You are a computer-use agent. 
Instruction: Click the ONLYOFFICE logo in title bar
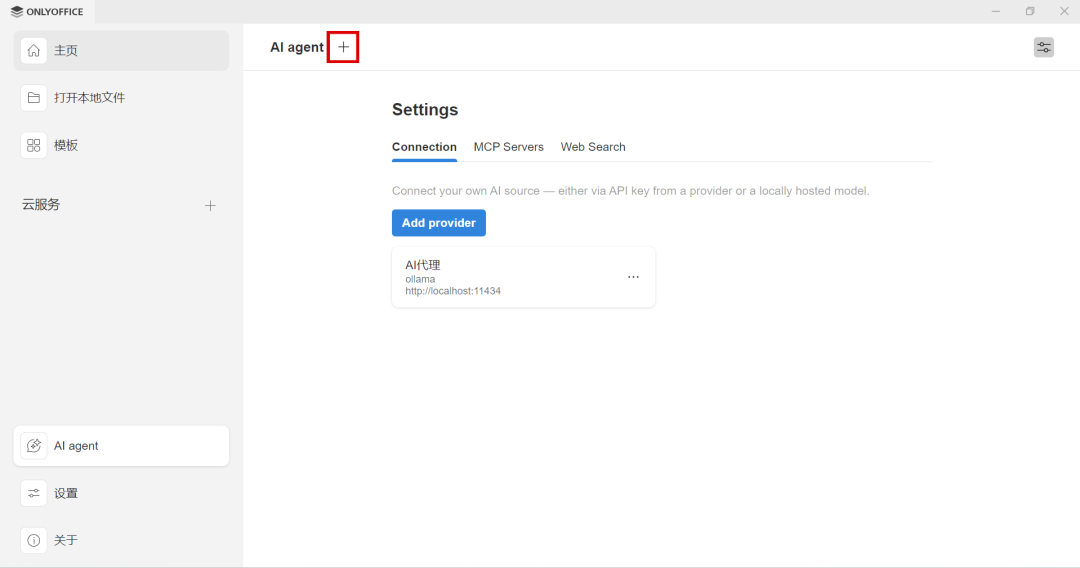click(47, 12)
